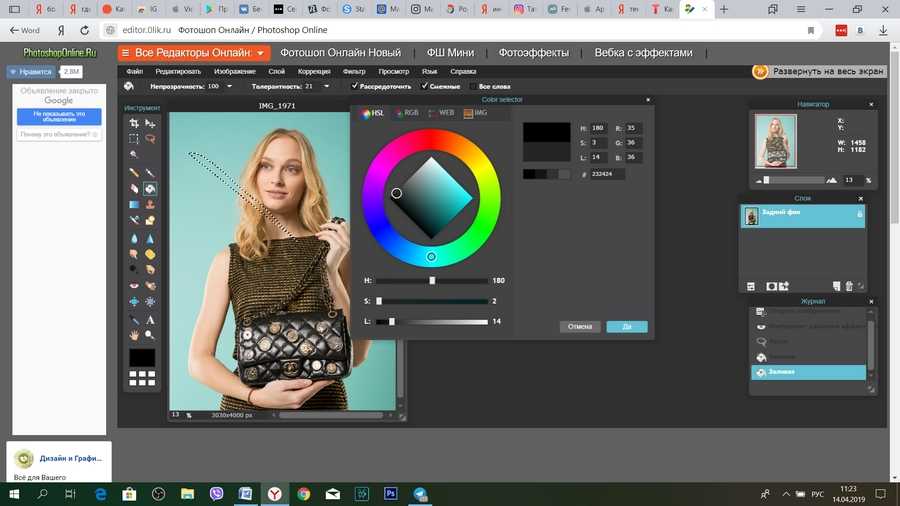Image resolution: width=900 pixels, height=506 pixels.
Task: Select the Move tool
Action: click(150, 123)
